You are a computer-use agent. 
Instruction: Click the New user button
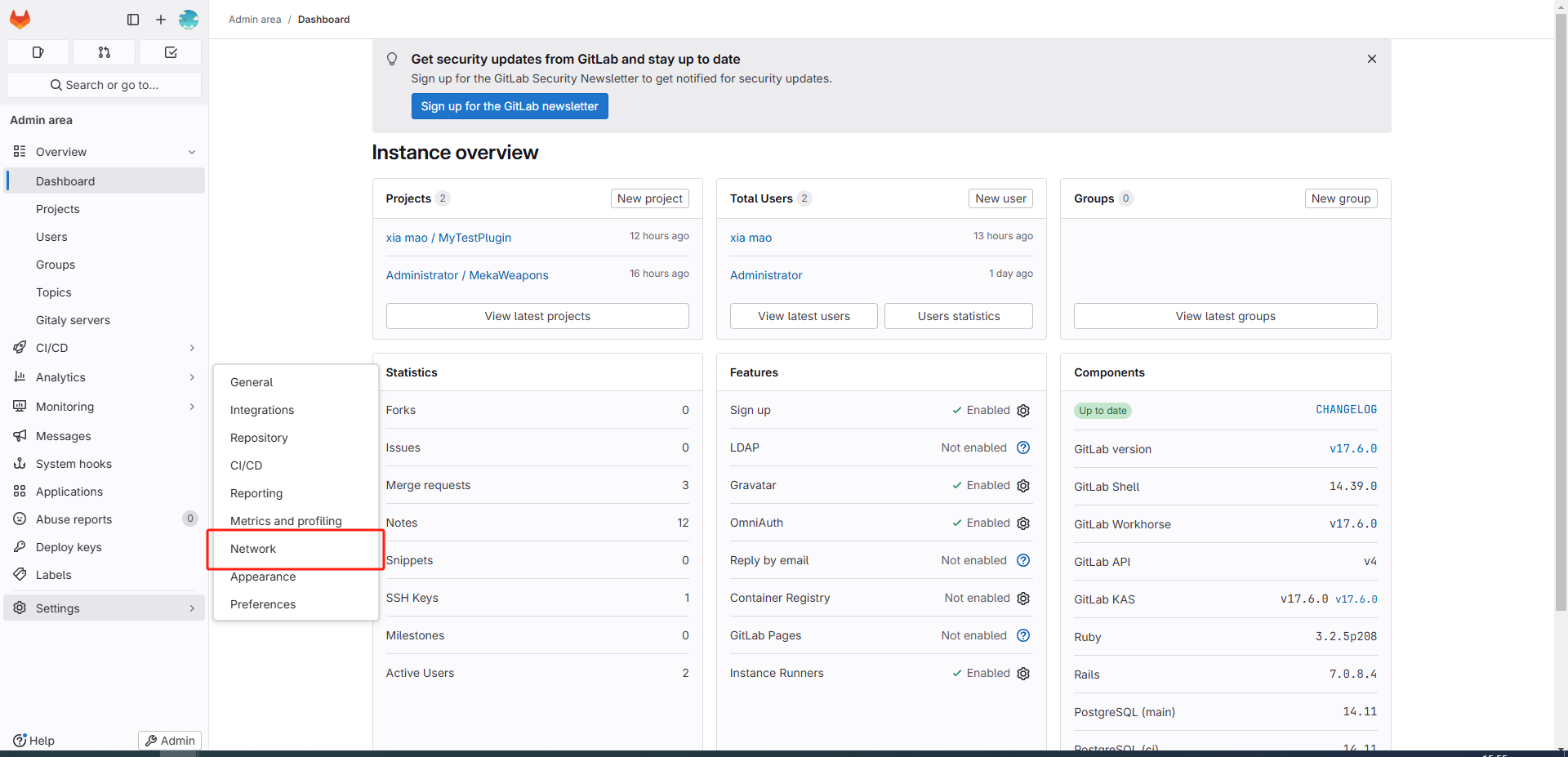(x=1000, y=198)
